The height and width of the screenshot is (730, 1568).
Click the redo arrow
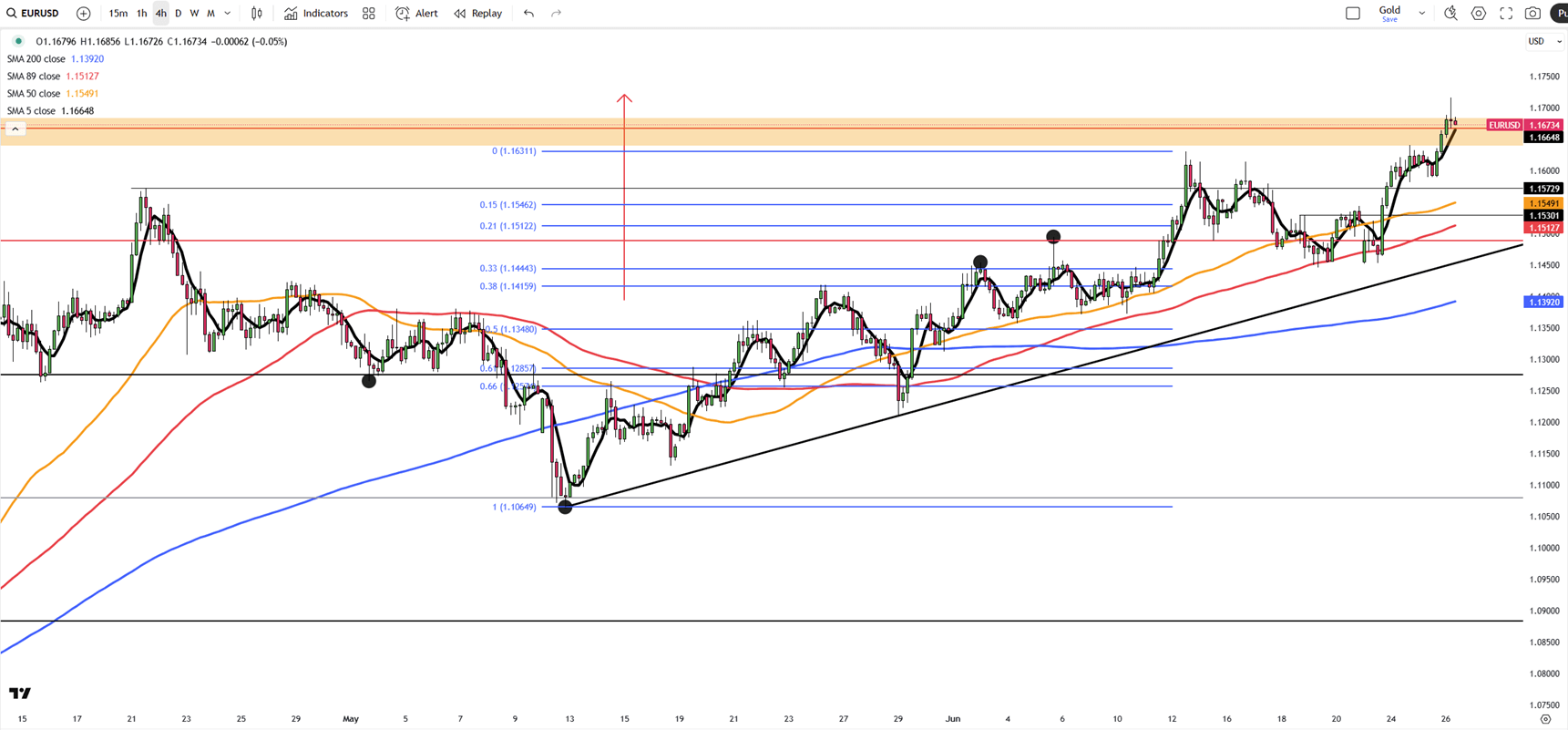[x=556, y=14]
